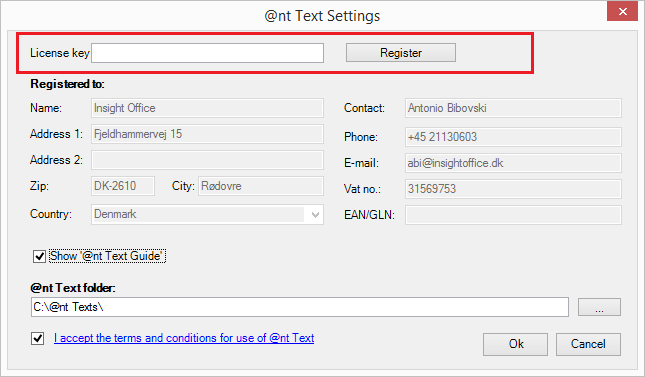
Task: Click the '@nt Text folder:' heading text
Action: coord(73,288)
